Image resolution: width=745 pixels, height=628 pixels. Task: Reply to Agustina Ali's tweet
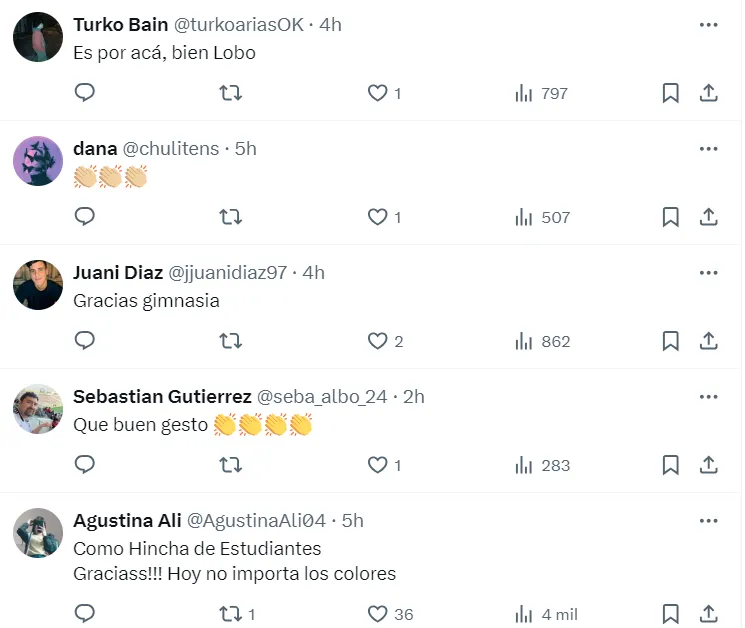(x=85, y=614)
